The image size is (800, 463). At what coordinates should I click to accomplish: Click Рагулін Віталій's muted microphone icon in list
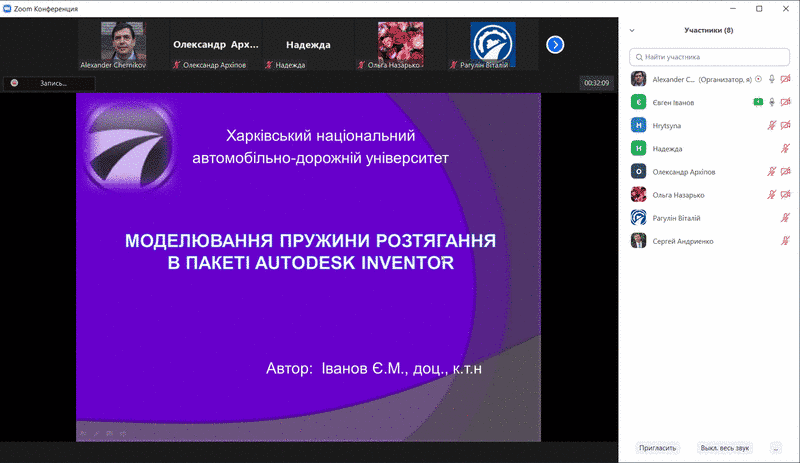(785, 218)
